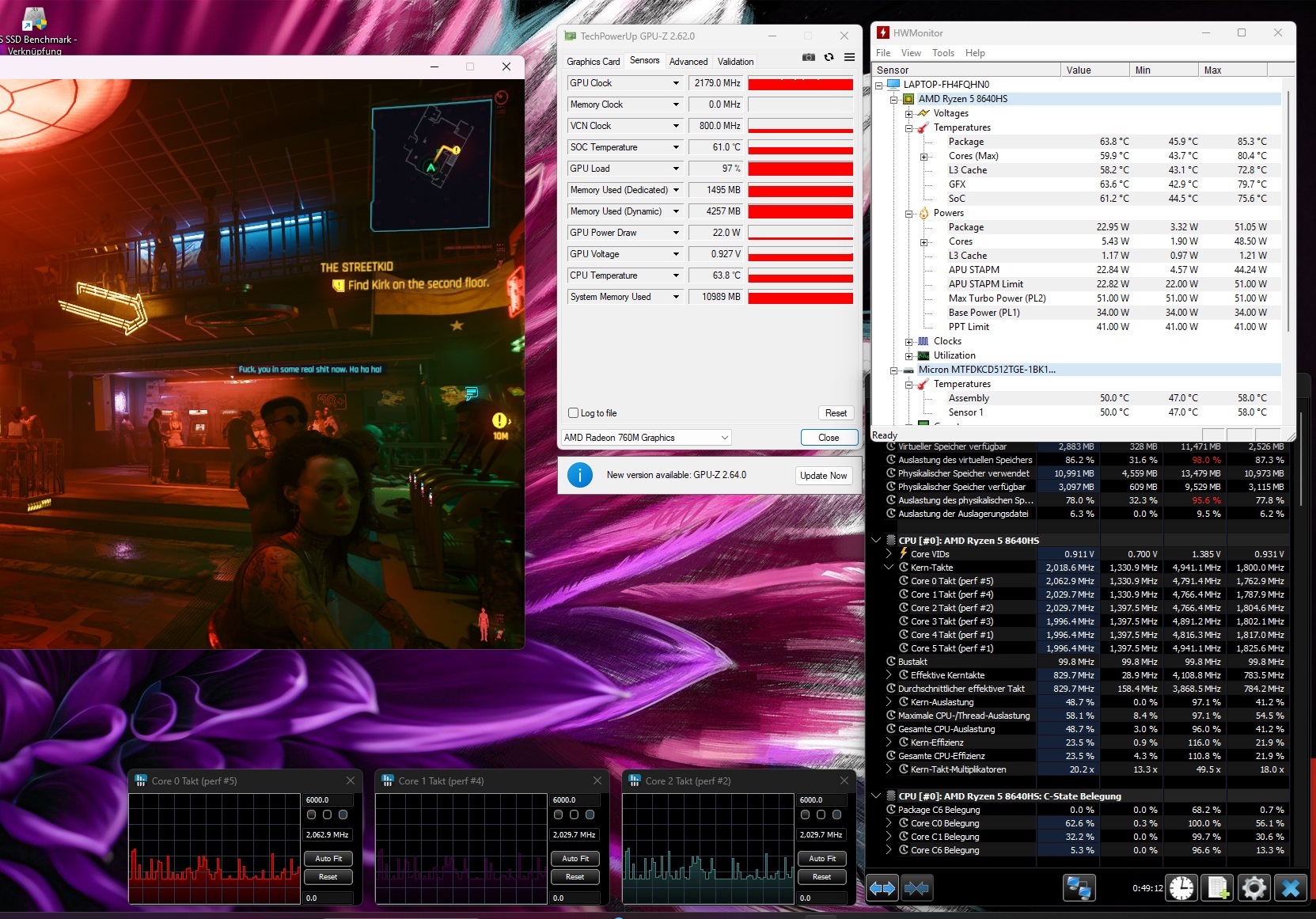
Task: Click Reset in Core 1 Takt graph
Action: pos(575,876)
